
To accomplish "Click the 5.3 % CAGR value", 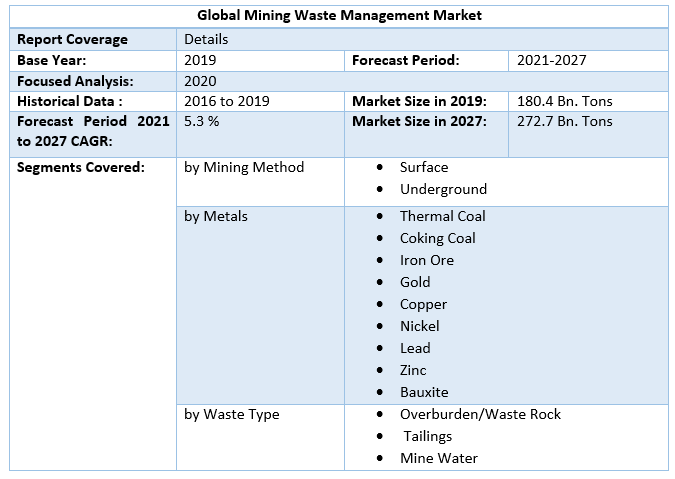I will pos(202,122).
